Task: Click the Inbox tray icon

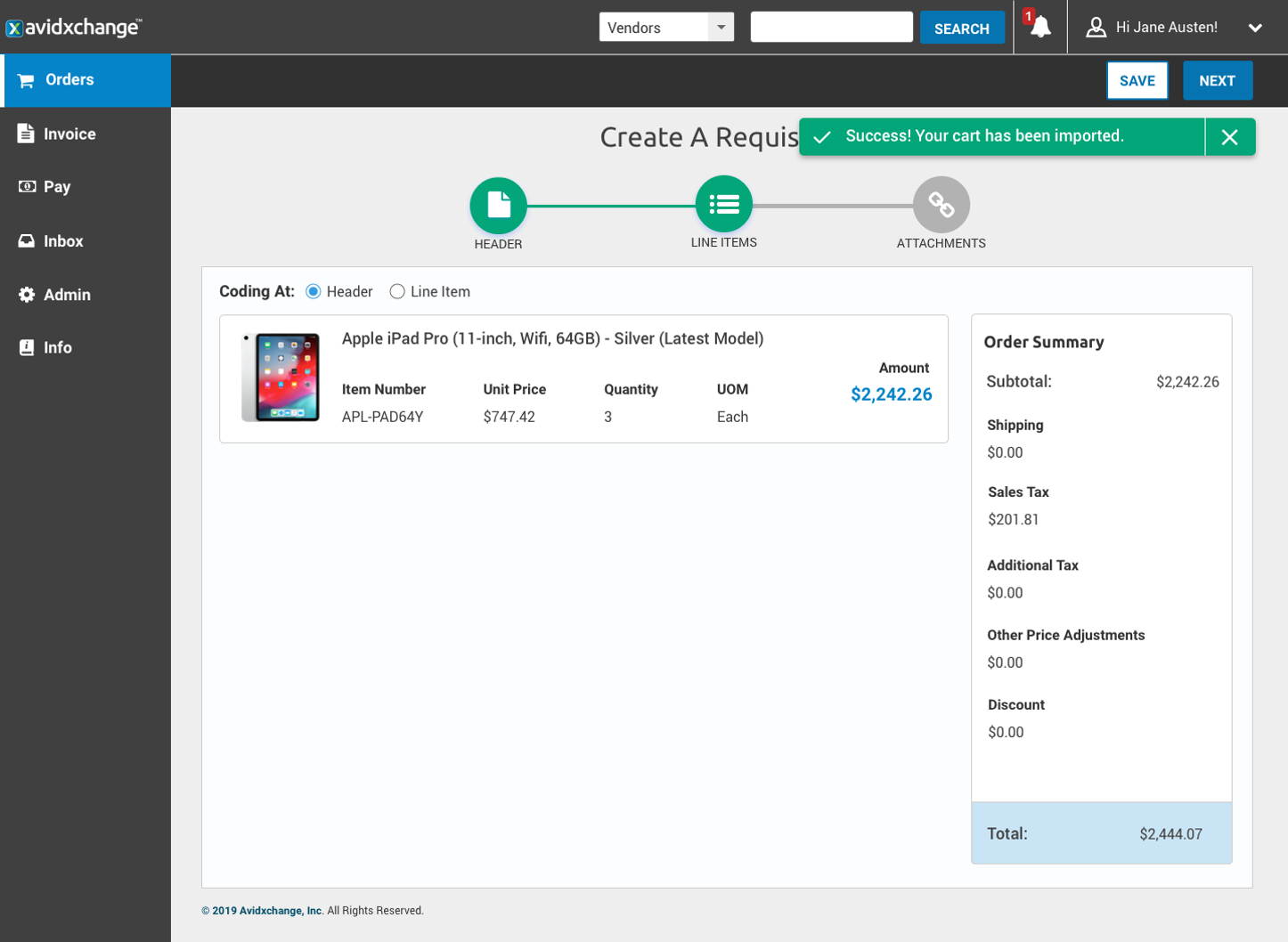Action: coord(27,241)
